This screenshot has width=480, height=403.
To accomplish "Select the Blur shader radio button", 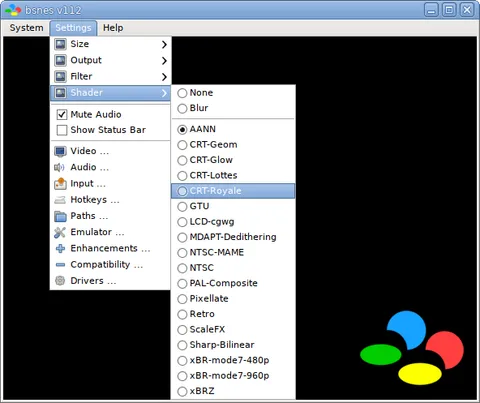I will pos(182,108).
